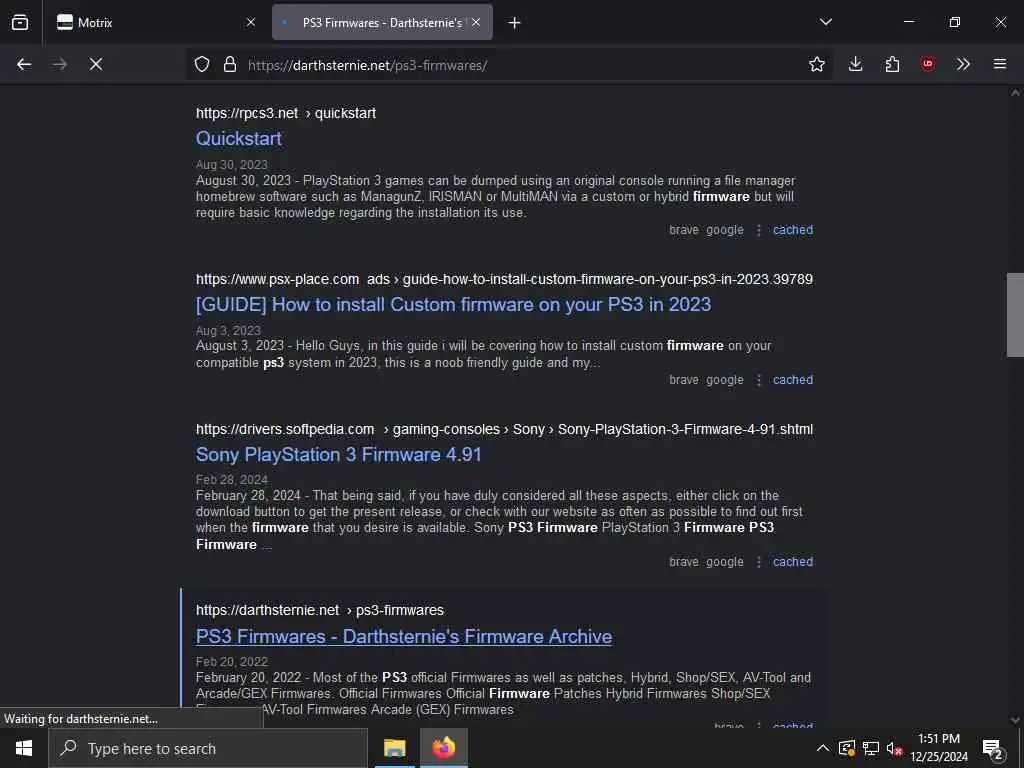Click the google engine label on softpedia result
Viewport: 1024px width, 768px height.
pyautogui.click(x=725, y=562)
